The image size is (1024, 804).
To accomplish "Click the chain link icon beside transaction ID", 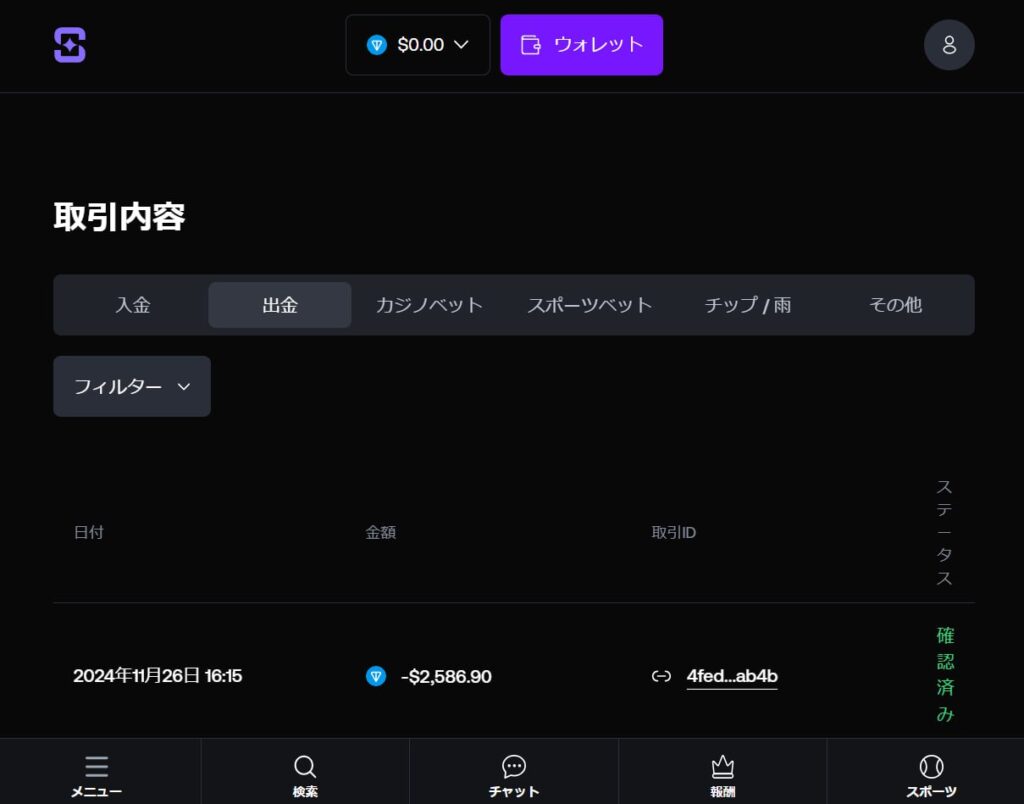I will 661,676.
